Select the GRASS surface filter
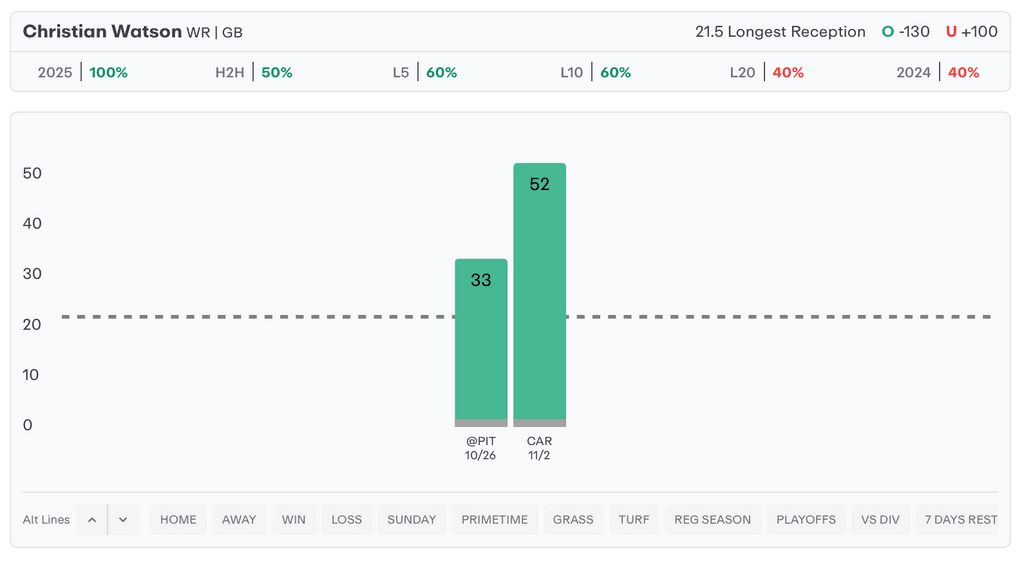1024x563 pixels. point(573,520)
